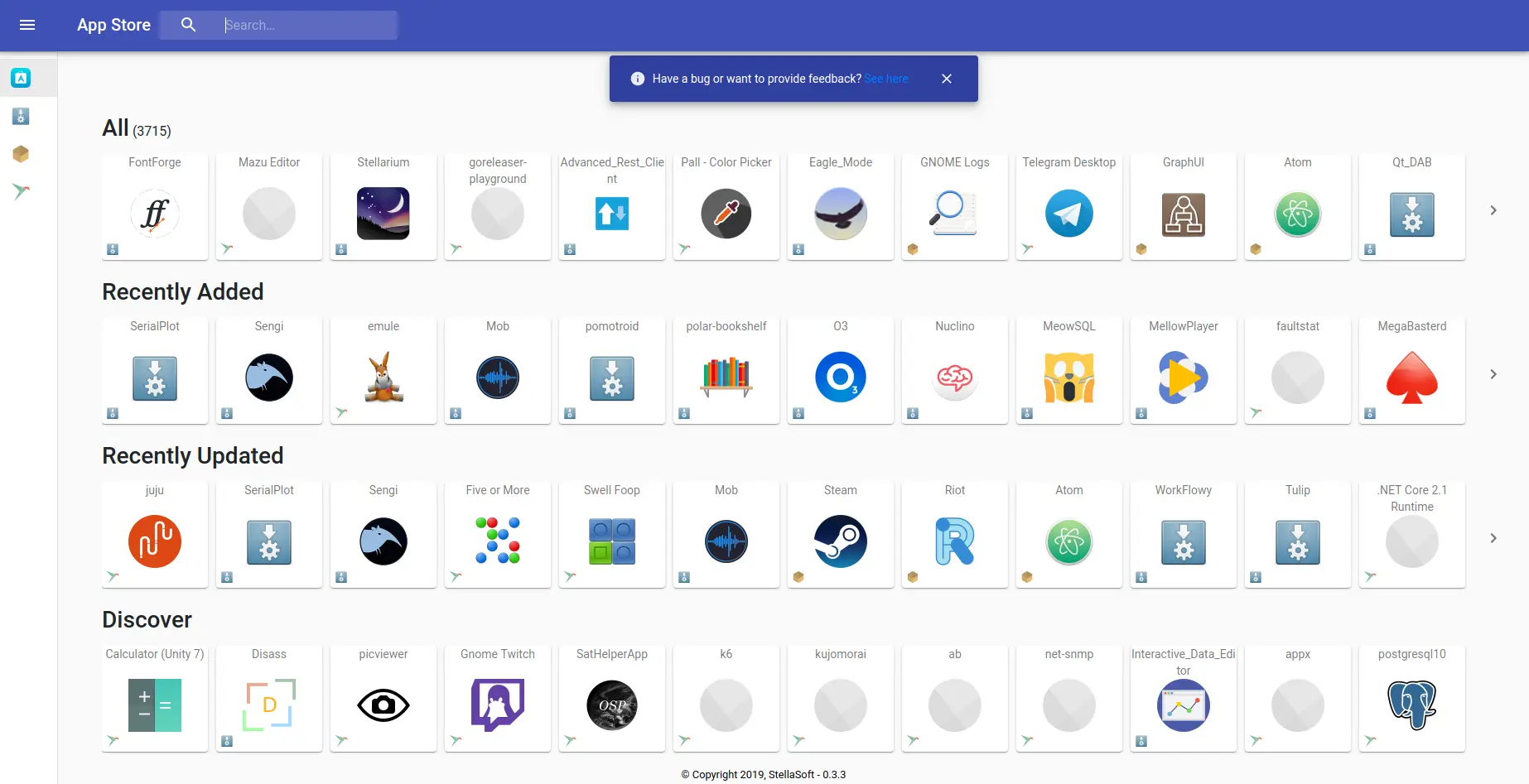Follow the See here feedback link
Viewport: 1529px width, 784px height.
point(886,79)
